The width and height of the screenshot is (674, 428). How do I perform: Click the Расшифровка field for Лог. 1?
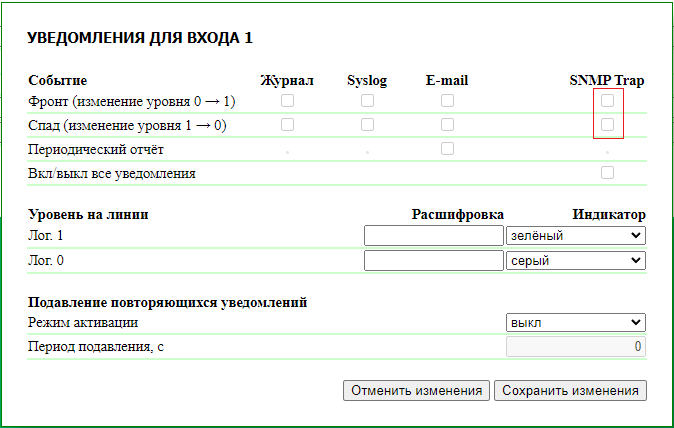point(433,235)
